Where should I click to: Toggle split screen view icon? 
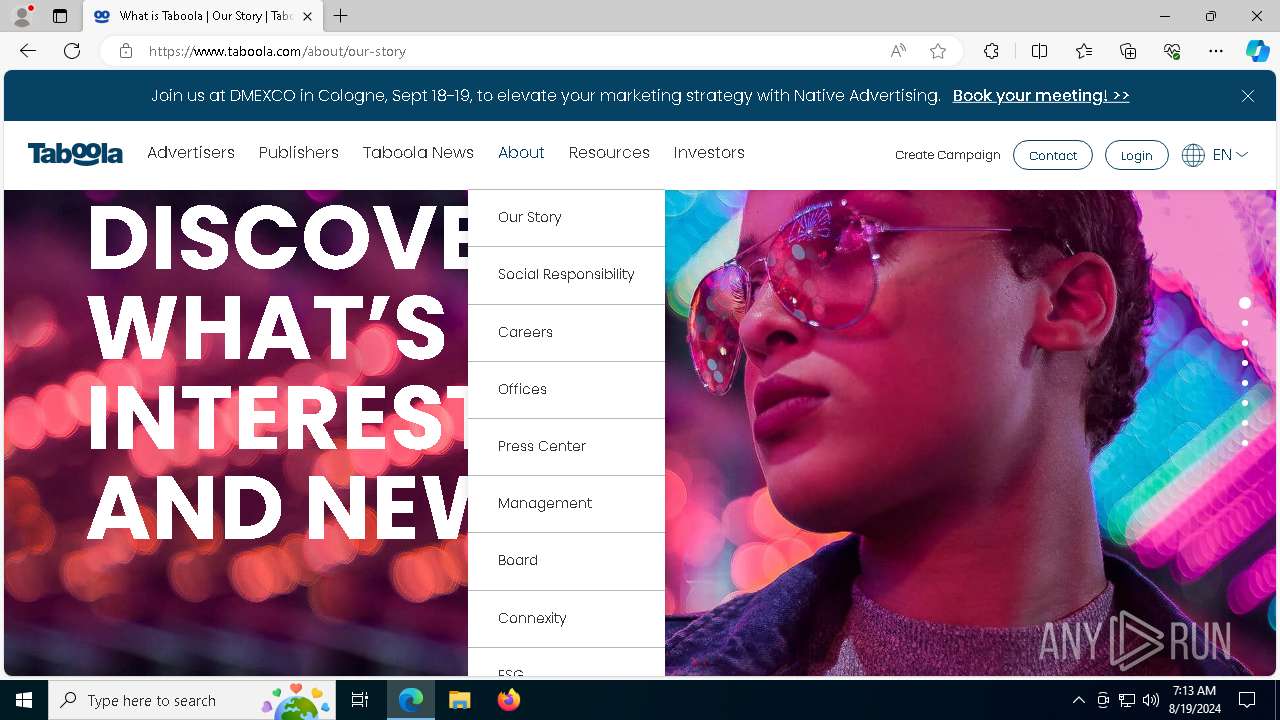[x=1039, y=51]
